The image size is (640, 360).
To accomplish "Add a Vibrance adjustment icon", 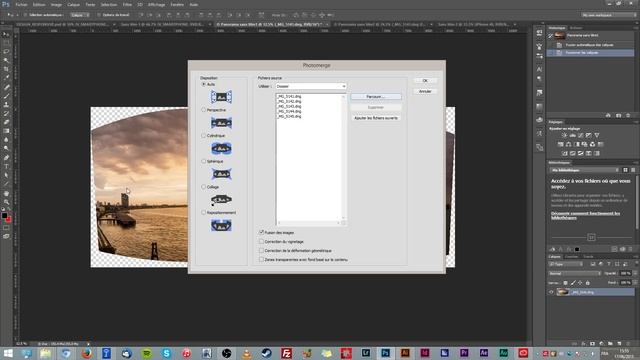I will coord(597,136).
